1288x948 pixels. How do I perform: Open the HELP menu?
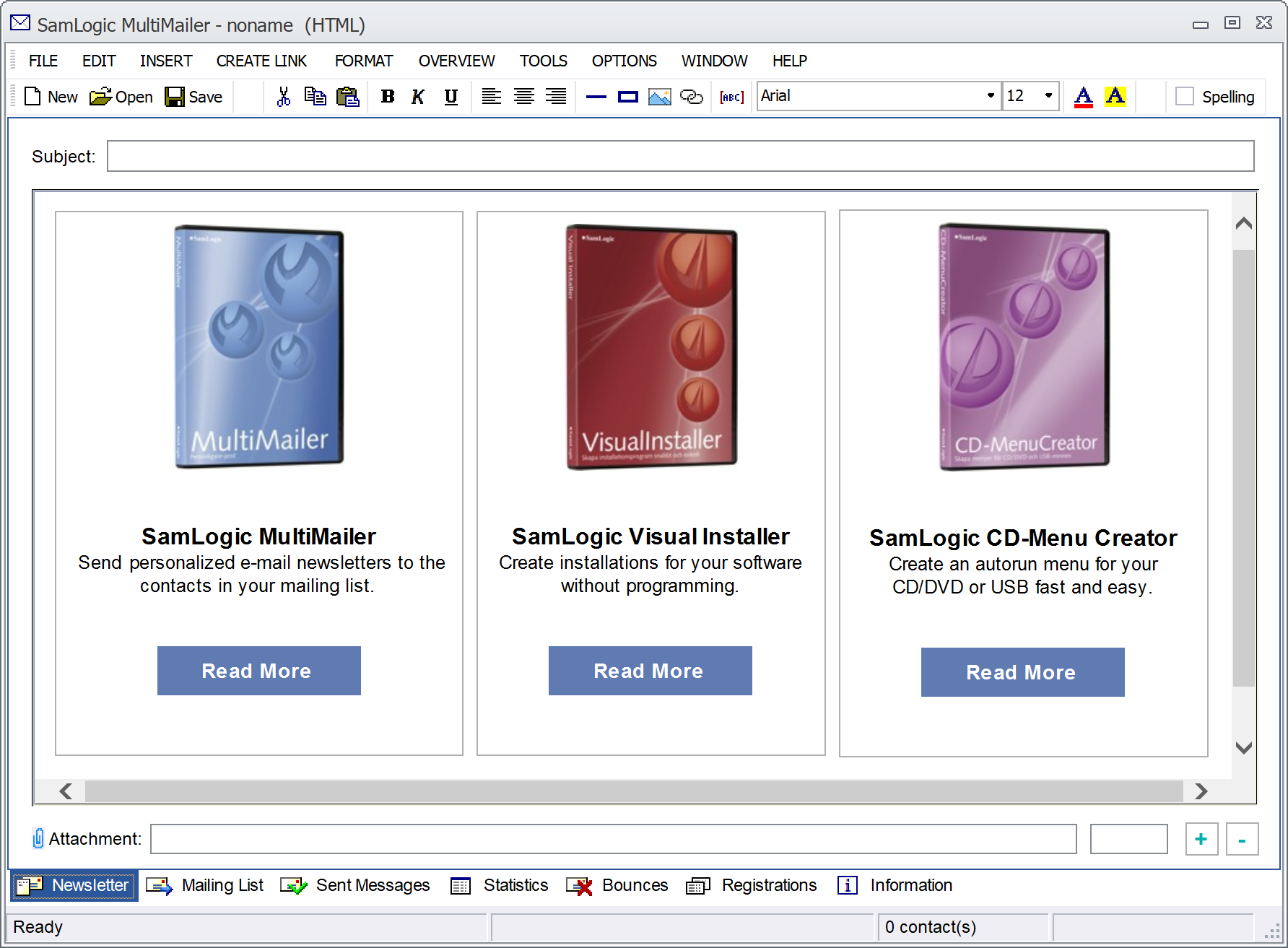pyautogui.click(x=790, y=61)
